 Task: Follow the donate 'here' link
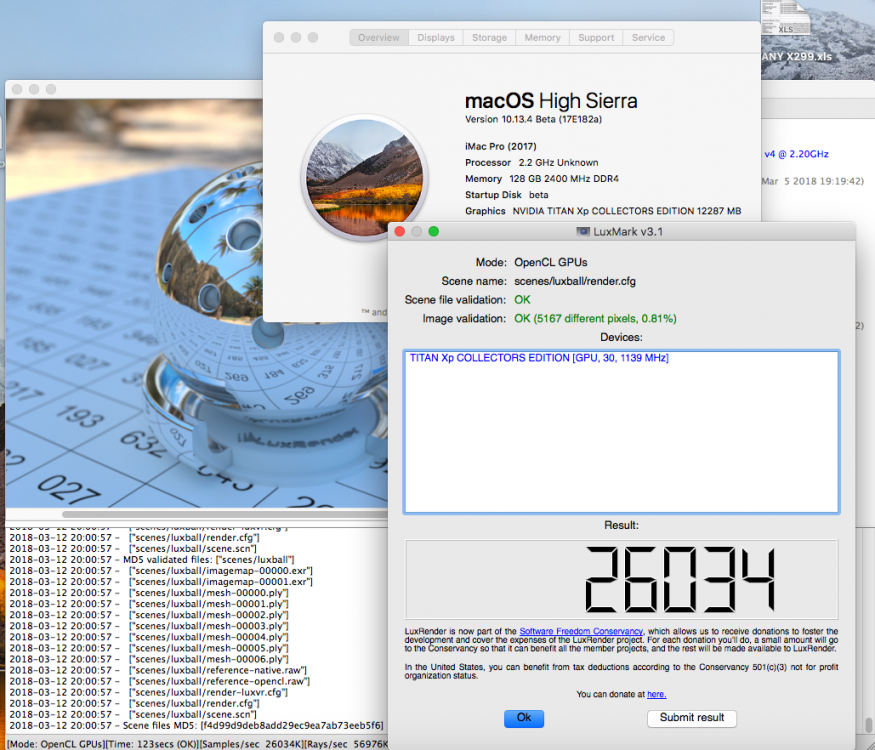(656, 694)
